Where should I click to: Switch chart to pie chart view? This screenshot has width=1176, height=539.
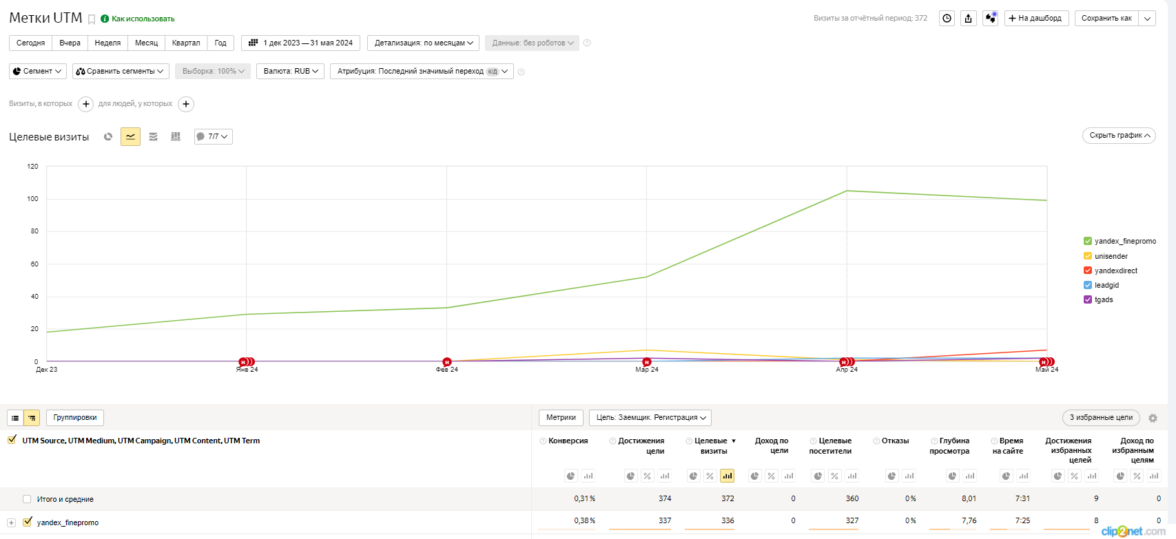(x=108, y=137)
